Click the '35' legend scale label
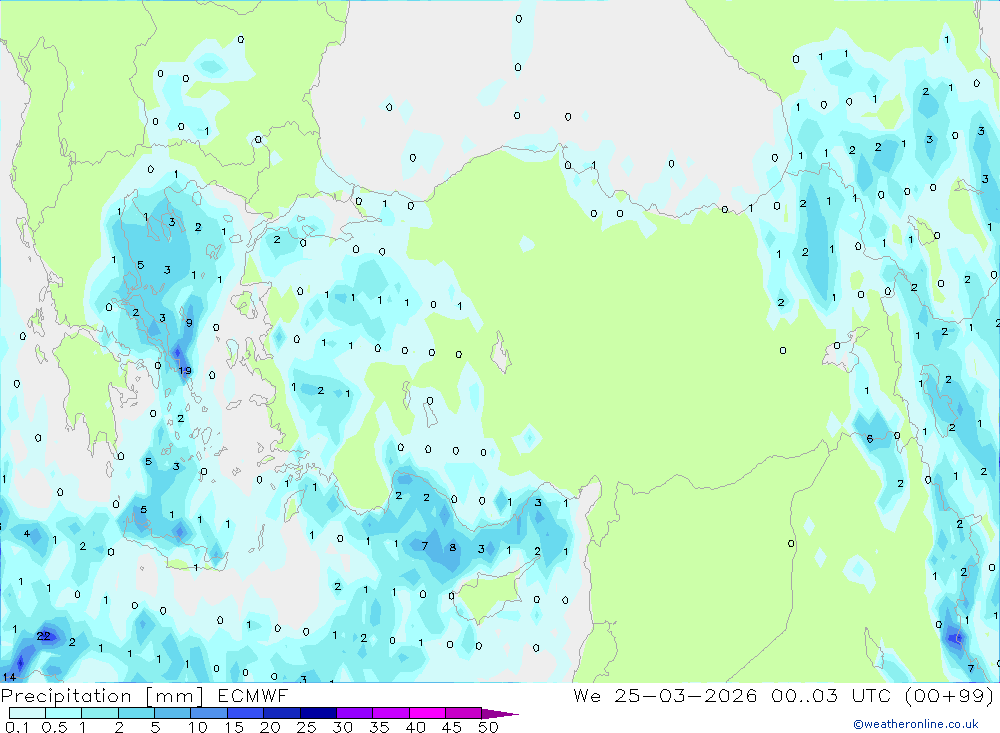 (379, 727)
